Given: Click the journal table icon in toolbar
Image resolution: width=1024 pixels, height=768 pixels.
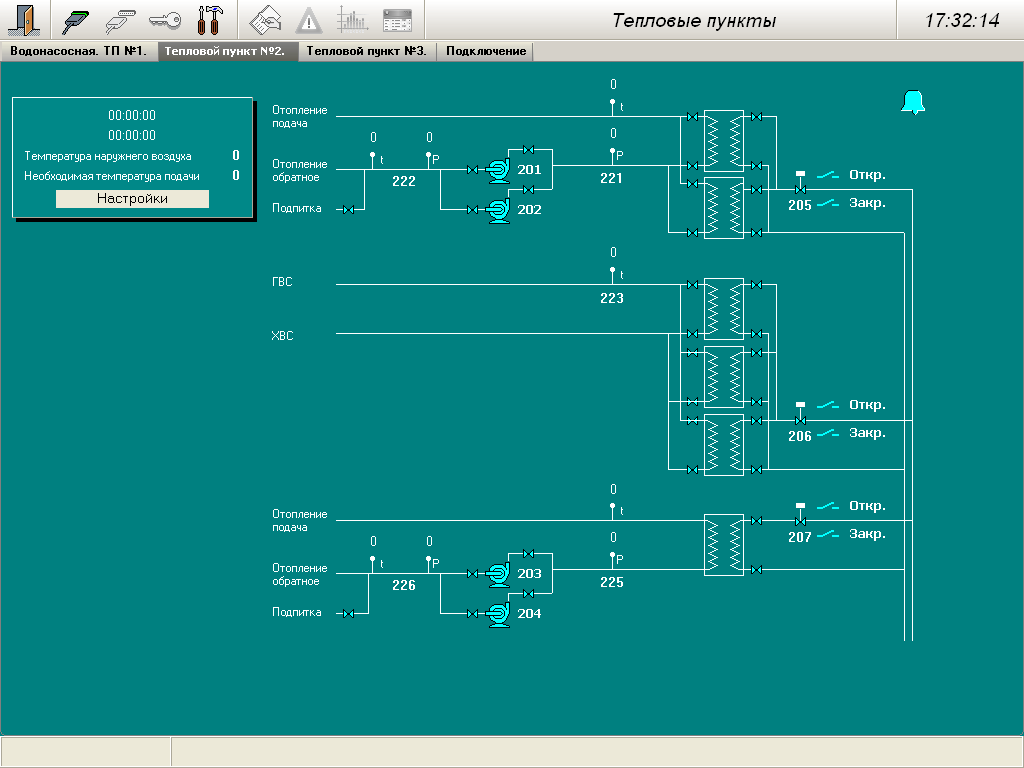Looking at the screenshot, I should pos(397,20).
